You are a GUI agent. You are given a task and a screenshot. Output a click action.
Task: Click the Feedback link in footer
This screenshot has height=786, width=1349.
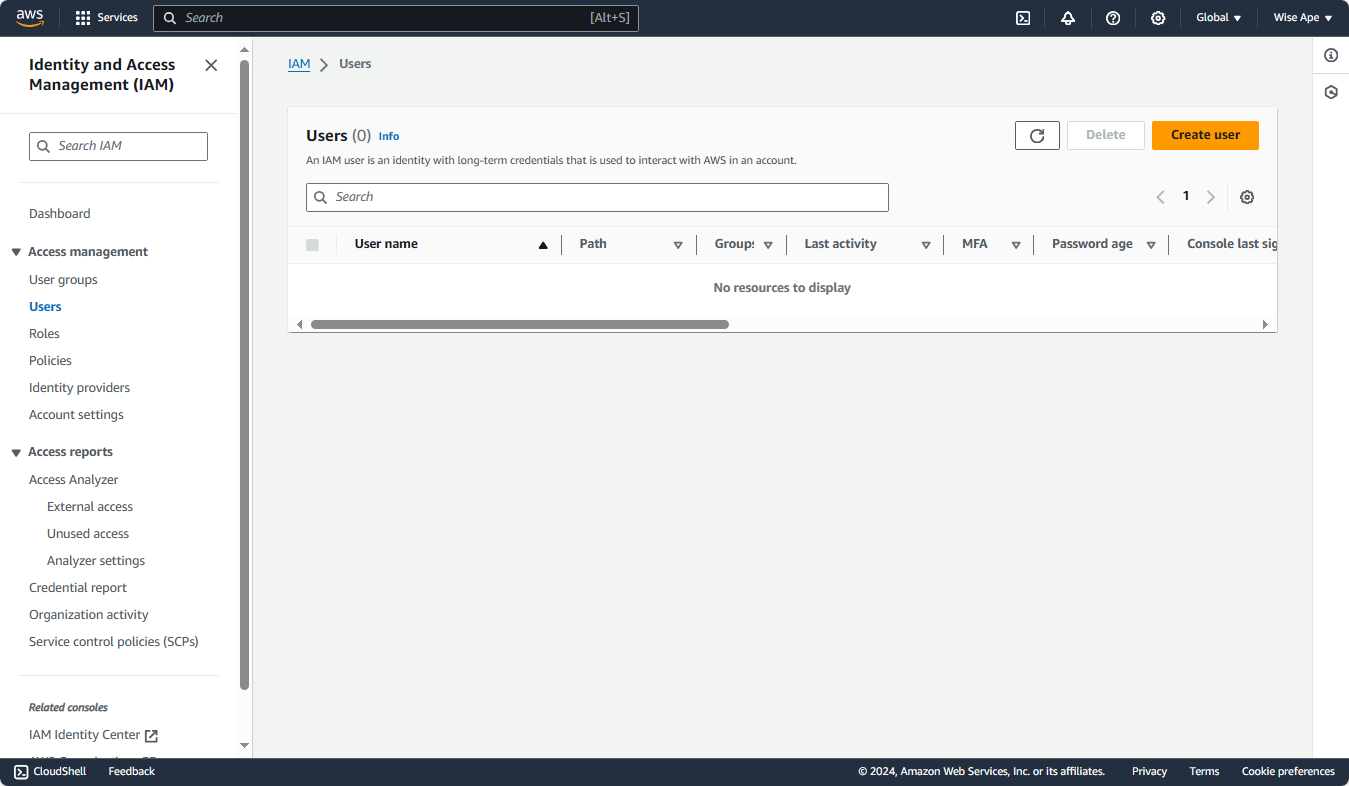132,771
